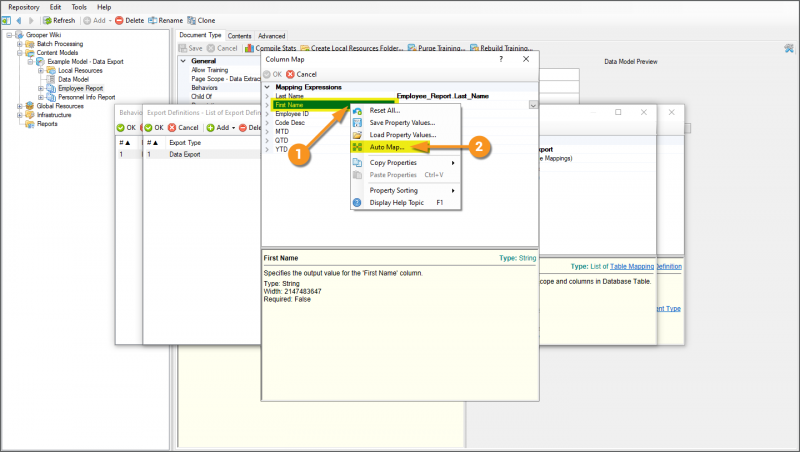Choose Auto Map from context menu
Image resolution: width=800 pixels, height=452 pixels.
click(x=387, y=147)
